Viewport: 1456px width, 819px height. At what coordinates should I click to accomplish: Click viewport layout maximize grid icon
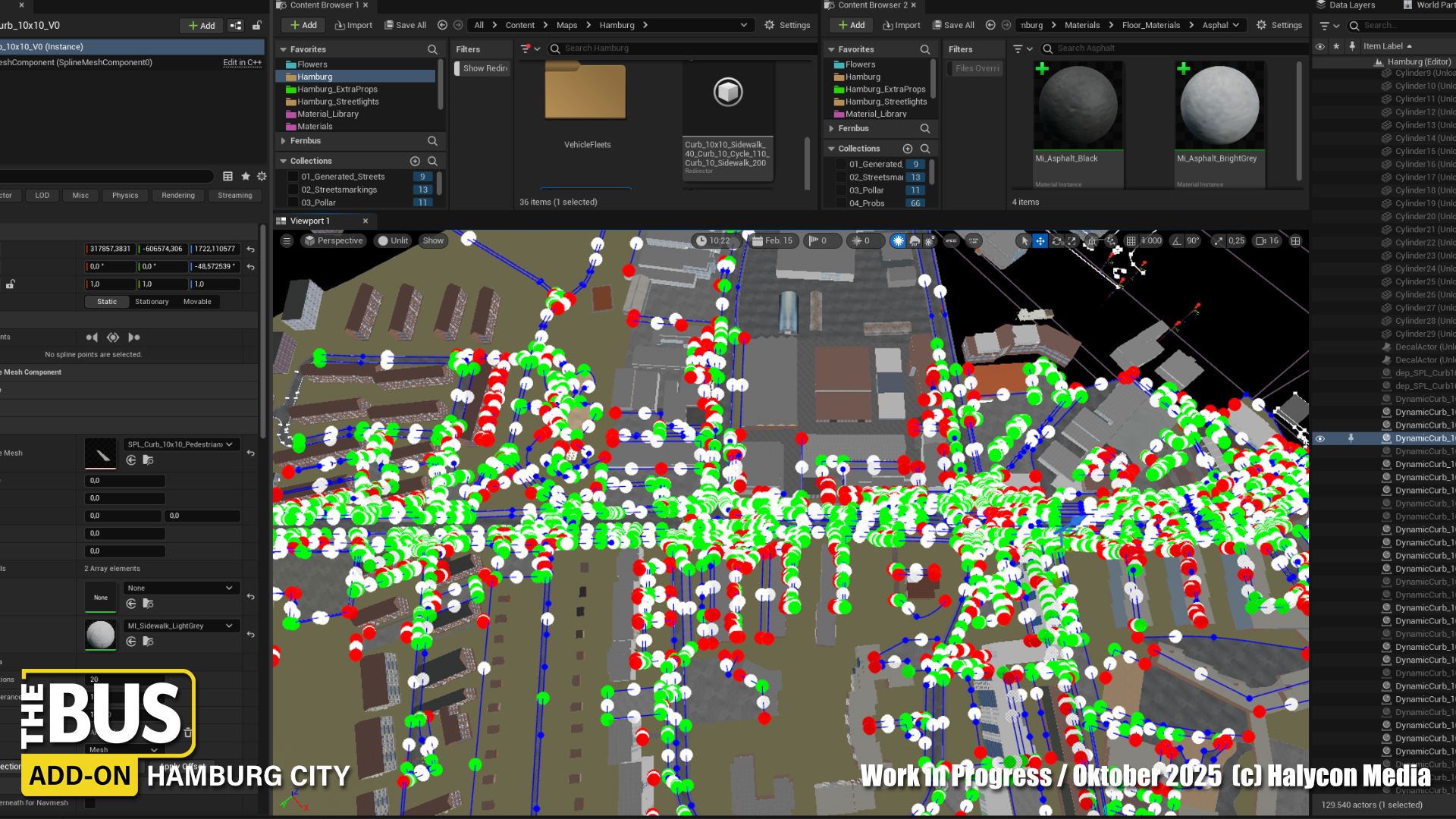coord(1295,241)
